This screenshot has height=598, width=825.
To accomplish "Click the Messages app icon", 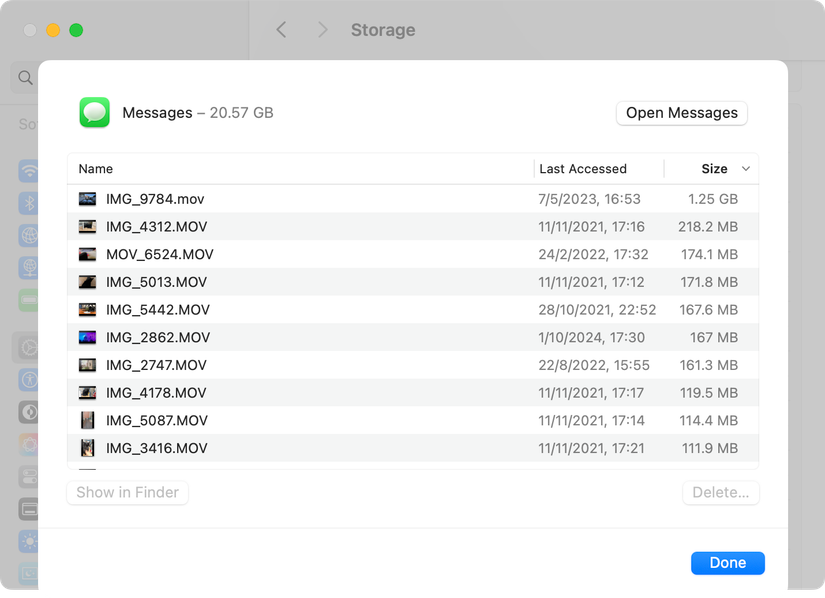I will tap(93, 112).
